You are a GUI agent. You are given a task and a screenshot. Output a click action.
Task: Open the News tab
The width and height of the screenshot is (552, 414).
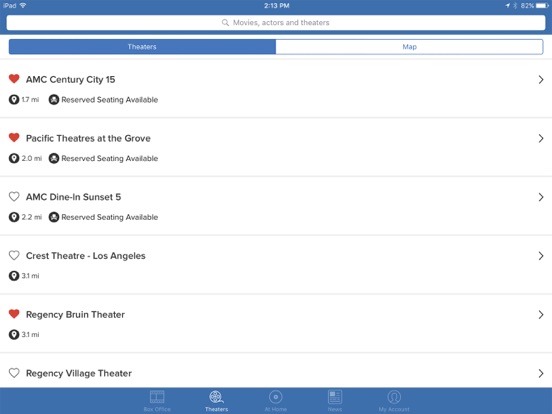[335, 401]
